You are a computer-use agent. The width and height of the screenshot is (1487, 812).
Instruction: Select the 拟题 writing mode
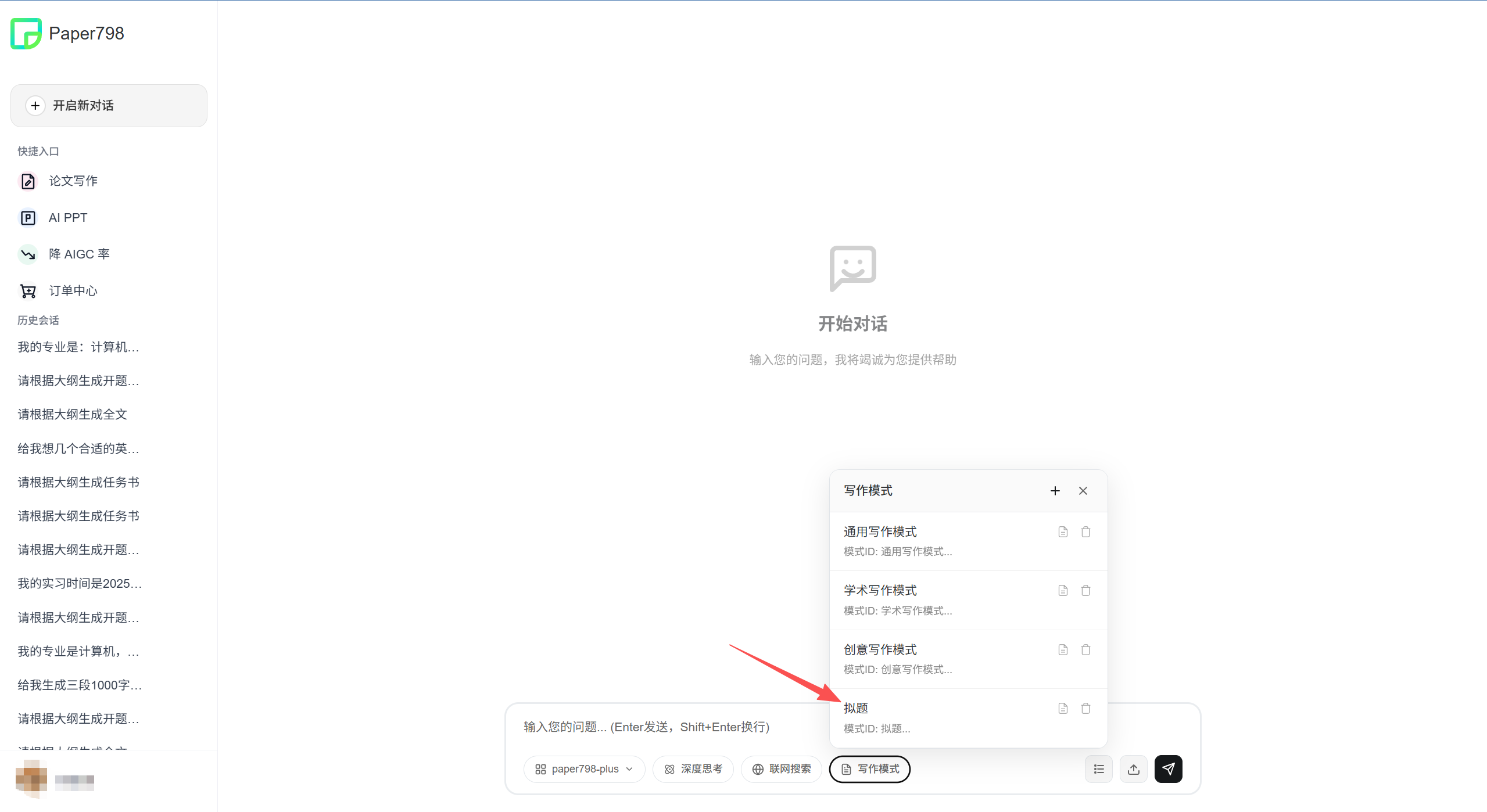pyautogui.click(x=930, y=717)
